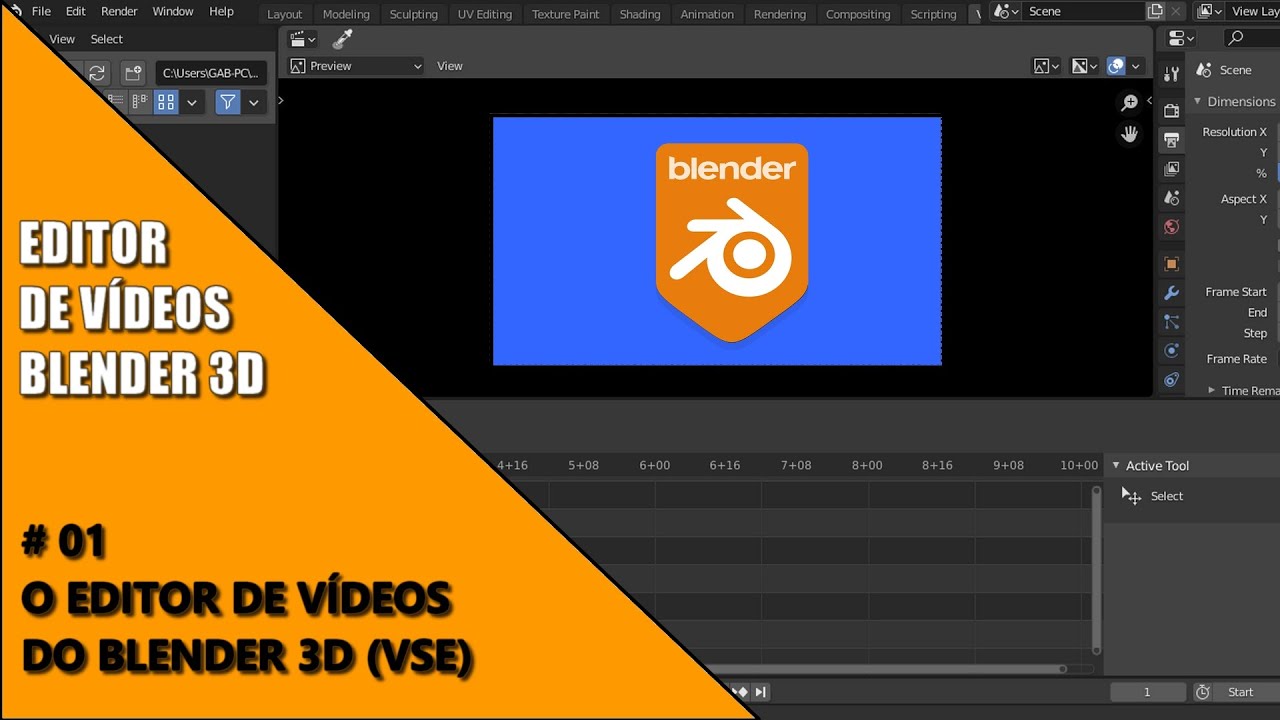Toggle the file filter funnel
Image resolution: width=1280 pixels, height=720 pixels.
pyautogui.click(x=228, y=102)
